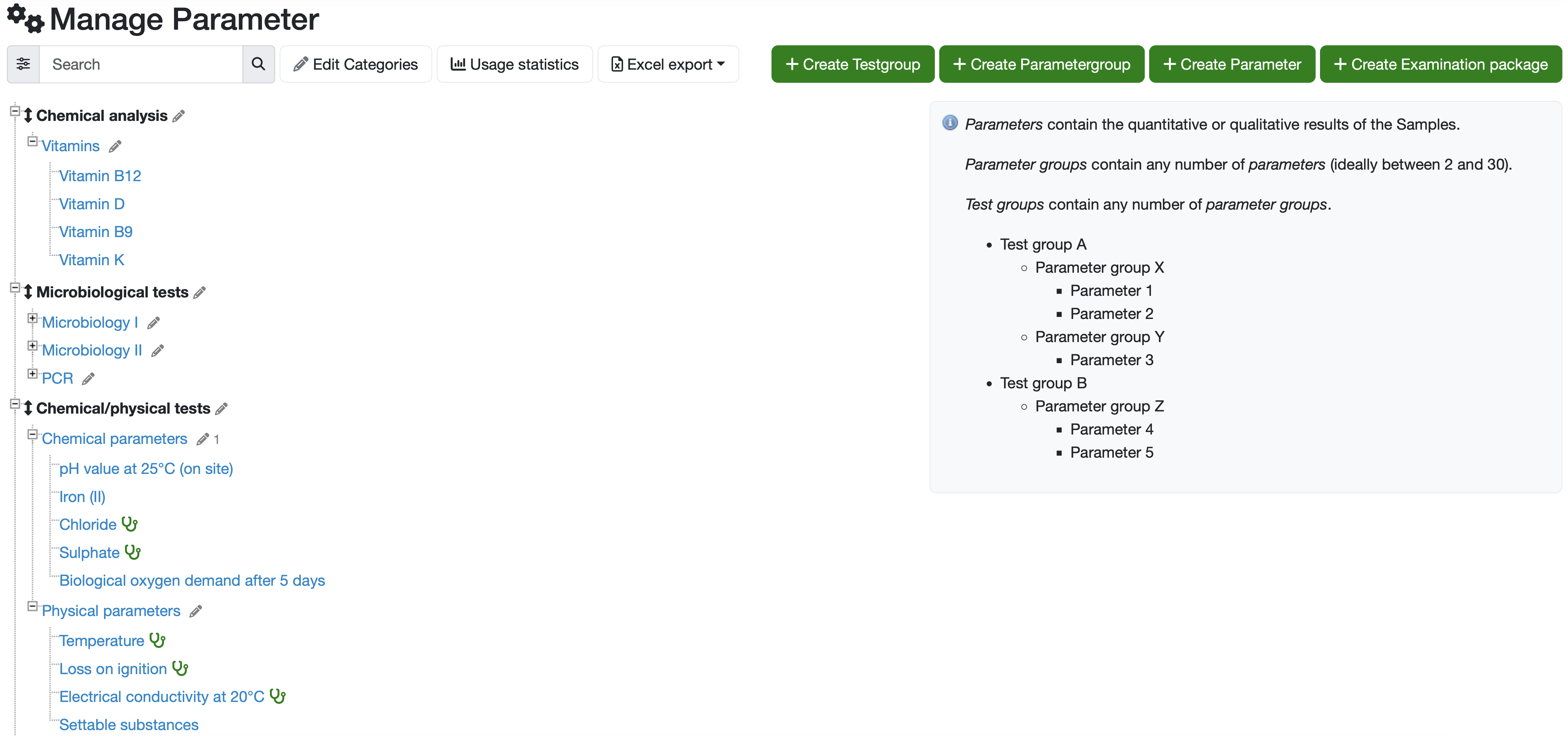The image size is (1568, 736).
Task: Open the search filter options icon
Action: 23,64
